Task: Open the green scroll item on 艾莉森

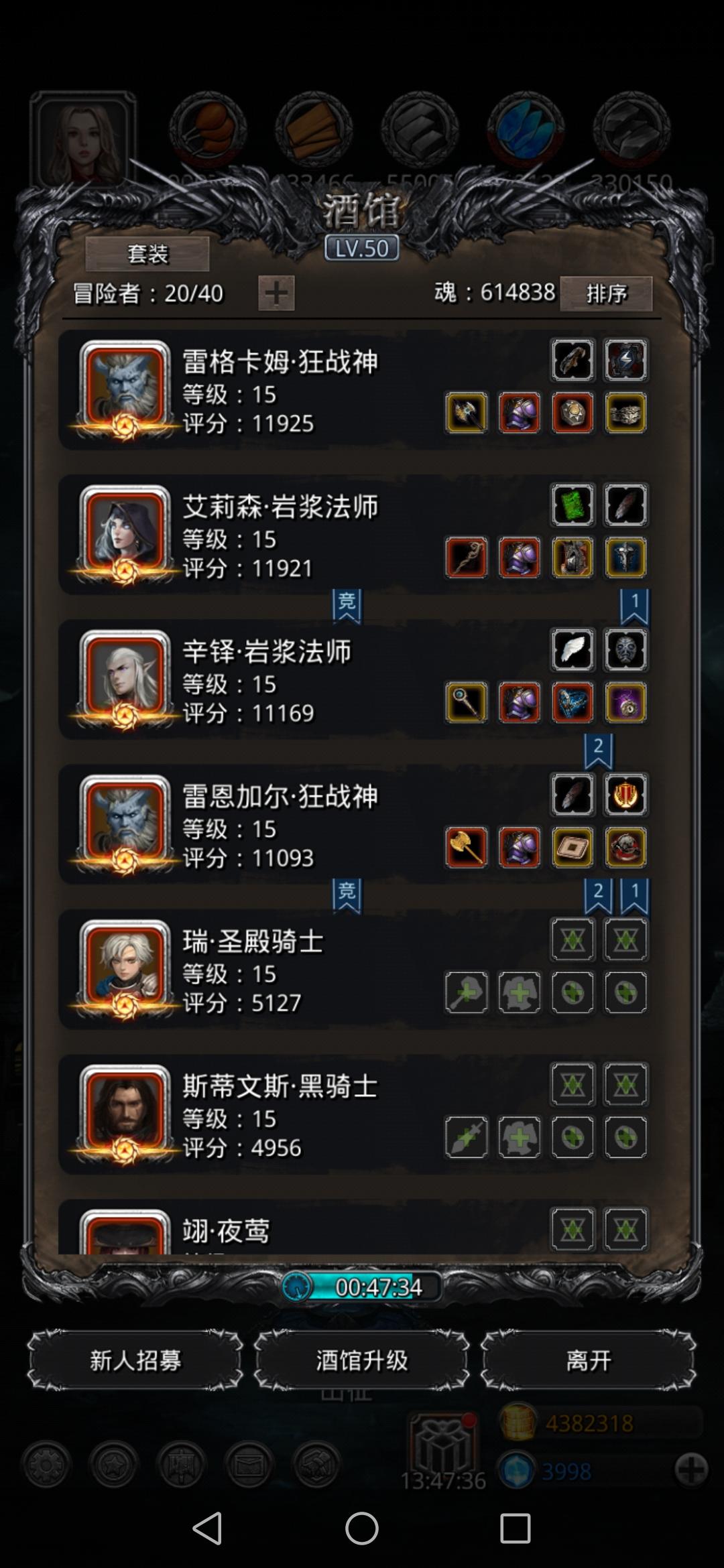Action: (572, 505)
